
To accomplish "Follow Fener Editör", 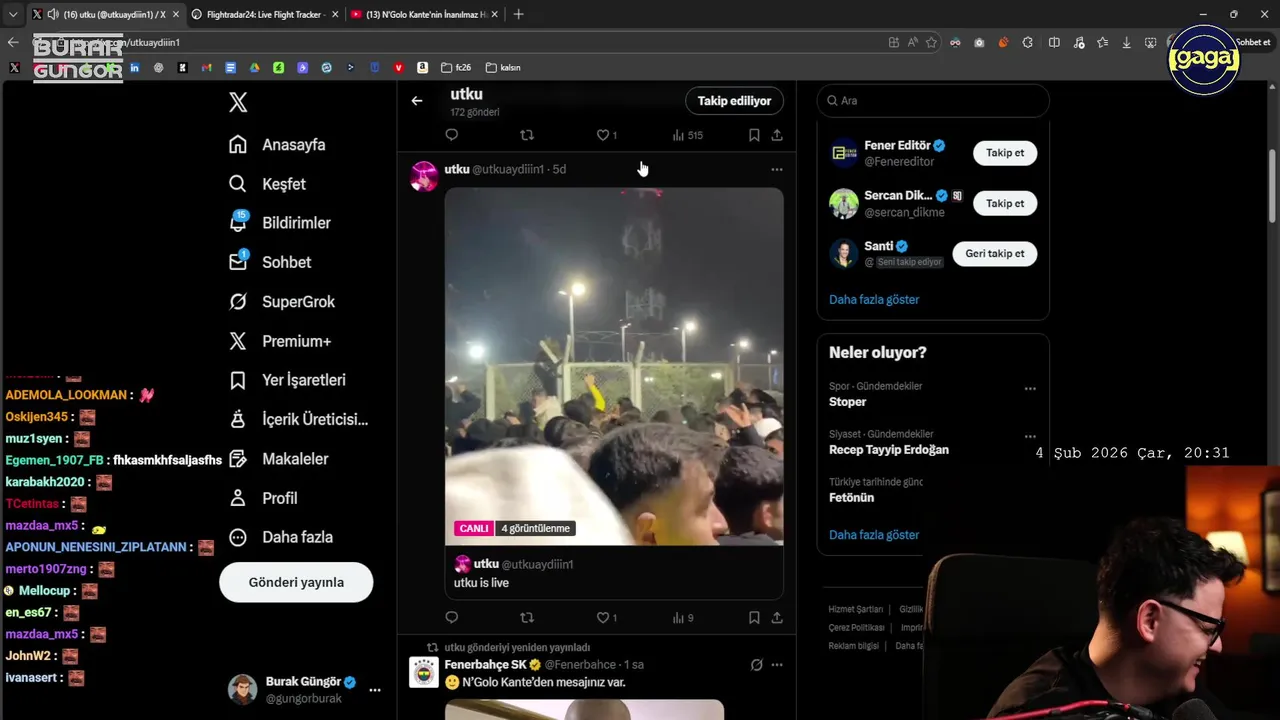I will pyautogui.click(x=1005, y=153).
